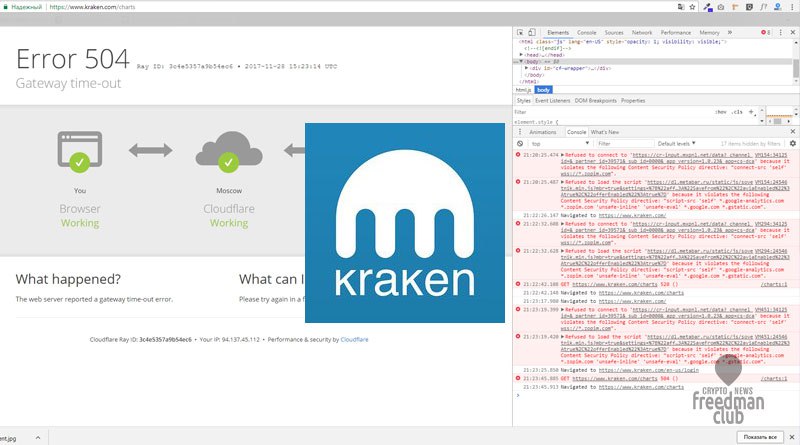The image size is (800, 445).
Task: Open the downloaded jpg file options chevron
Action: [x=38, y=437]
